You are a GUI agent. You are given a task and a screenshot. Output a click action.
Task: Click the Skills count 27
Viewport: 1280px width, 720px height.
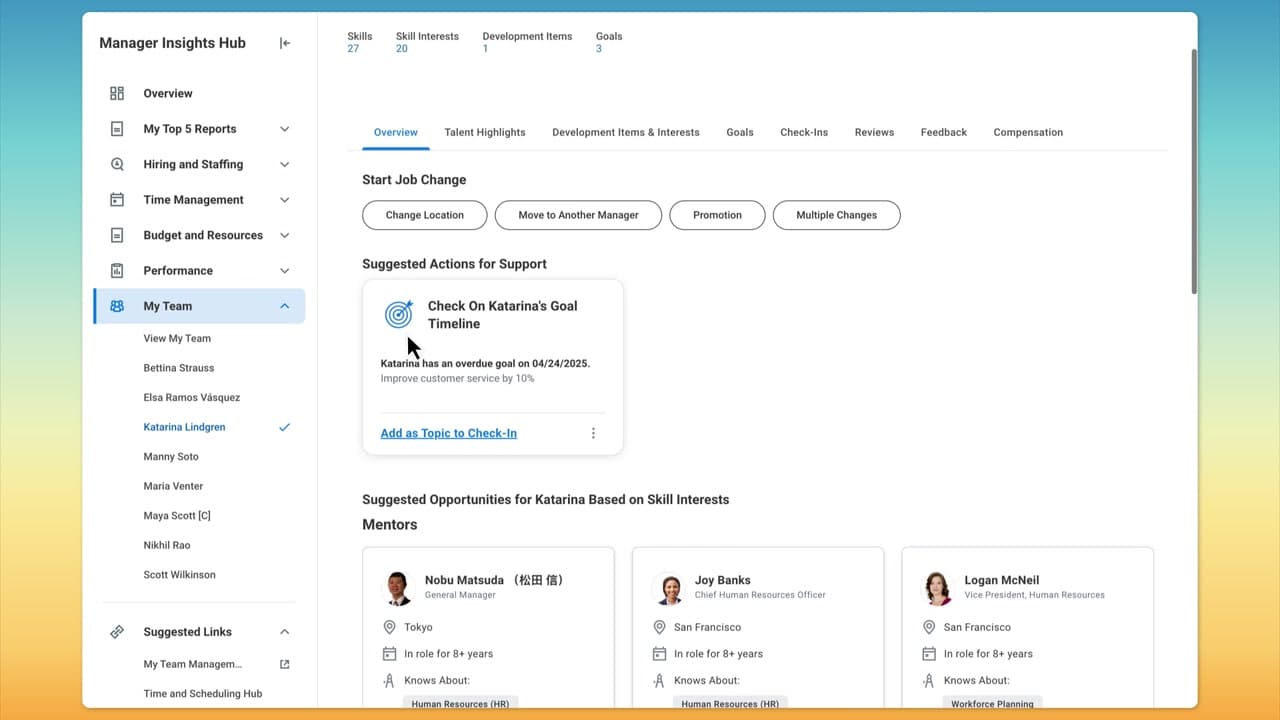point(353,48)
